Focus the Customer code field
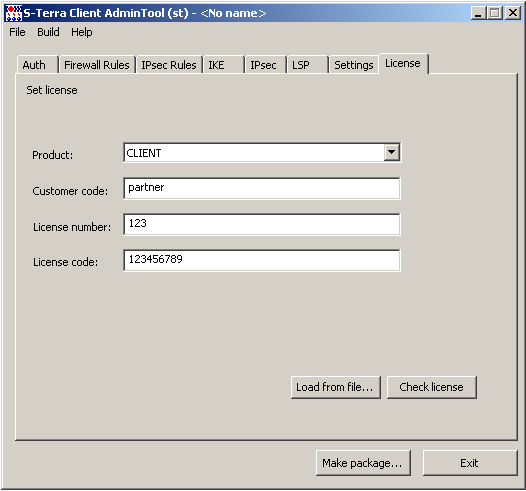Image resolution: width=526 pixels, height=491 pixels. [x=262, y=188]
